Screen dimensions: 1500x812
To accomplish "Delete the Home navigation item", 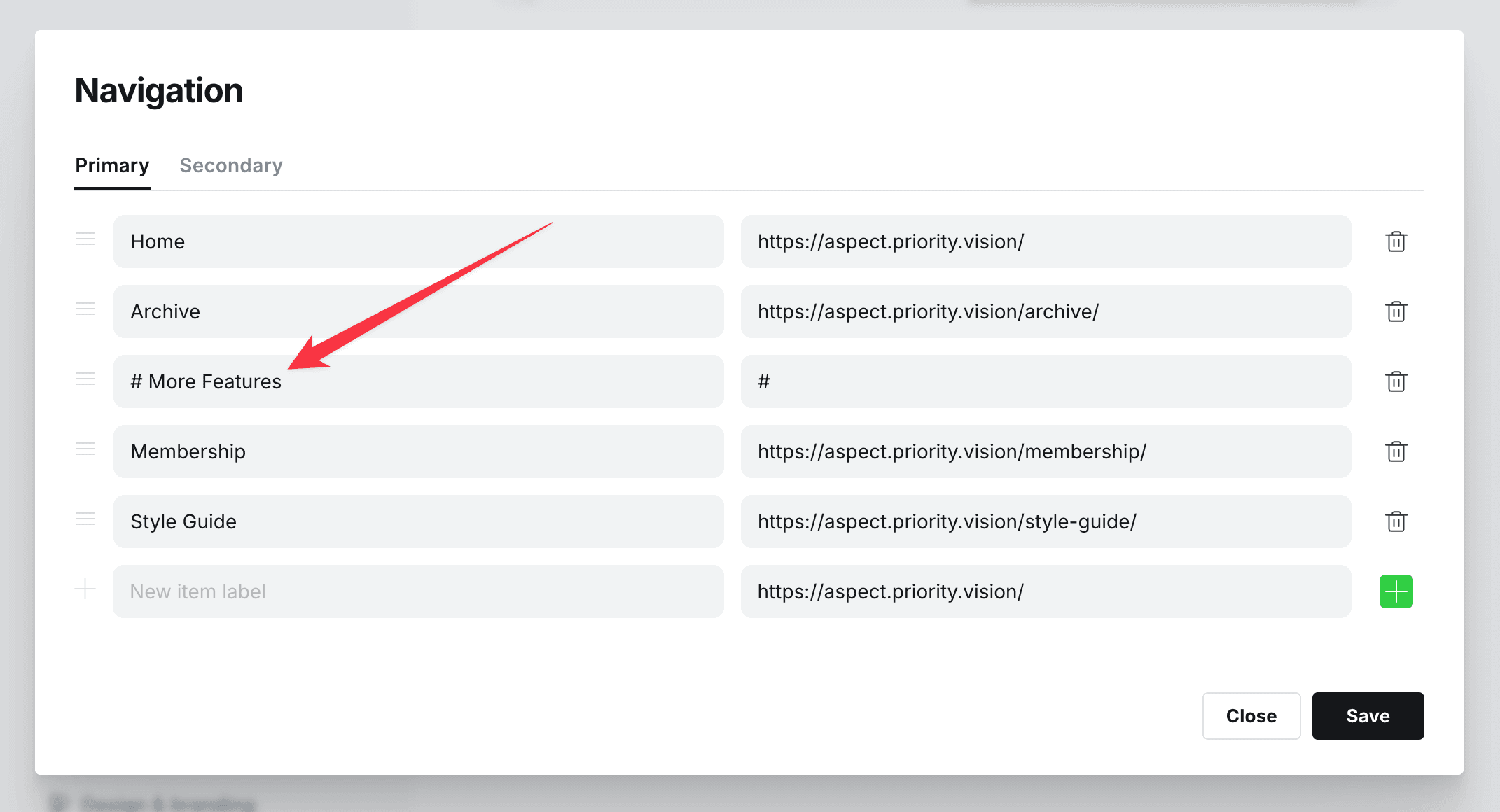I will [1396, 241].
